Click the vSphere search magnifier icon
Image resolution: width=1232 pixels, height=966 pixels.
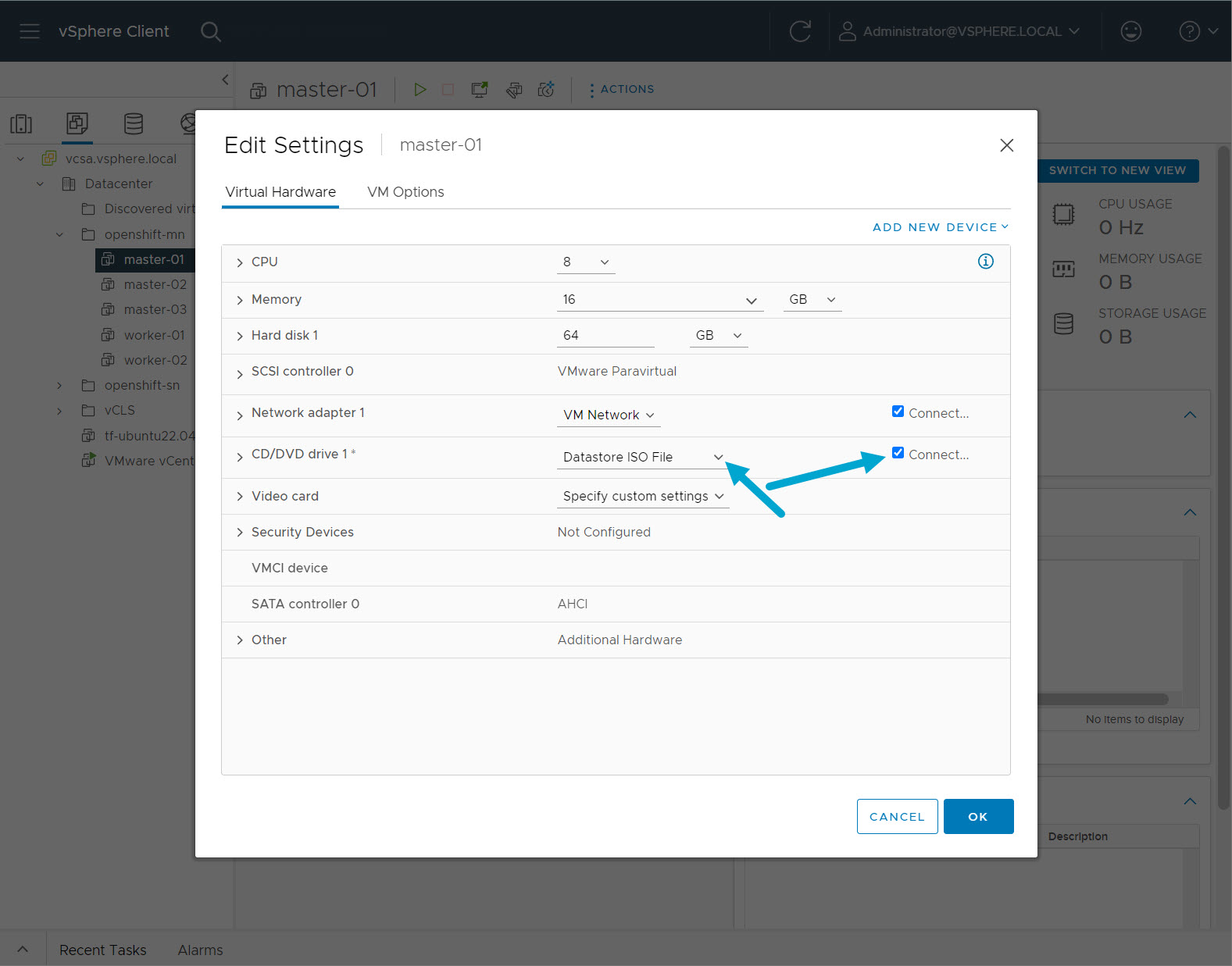[210, 31]
